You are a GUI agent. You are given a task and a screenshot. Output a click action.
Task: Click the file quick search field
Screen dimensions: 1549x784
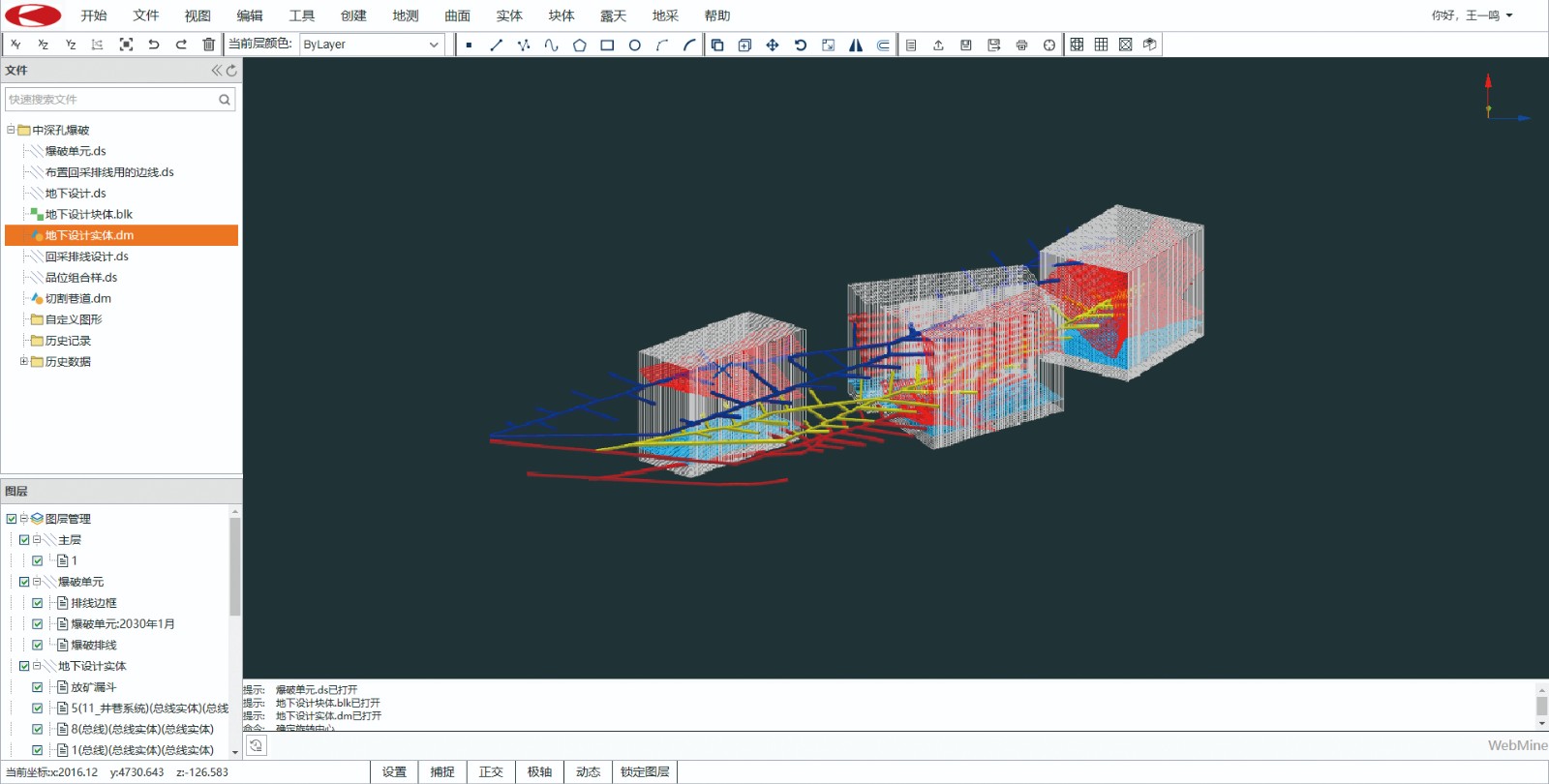120,99
